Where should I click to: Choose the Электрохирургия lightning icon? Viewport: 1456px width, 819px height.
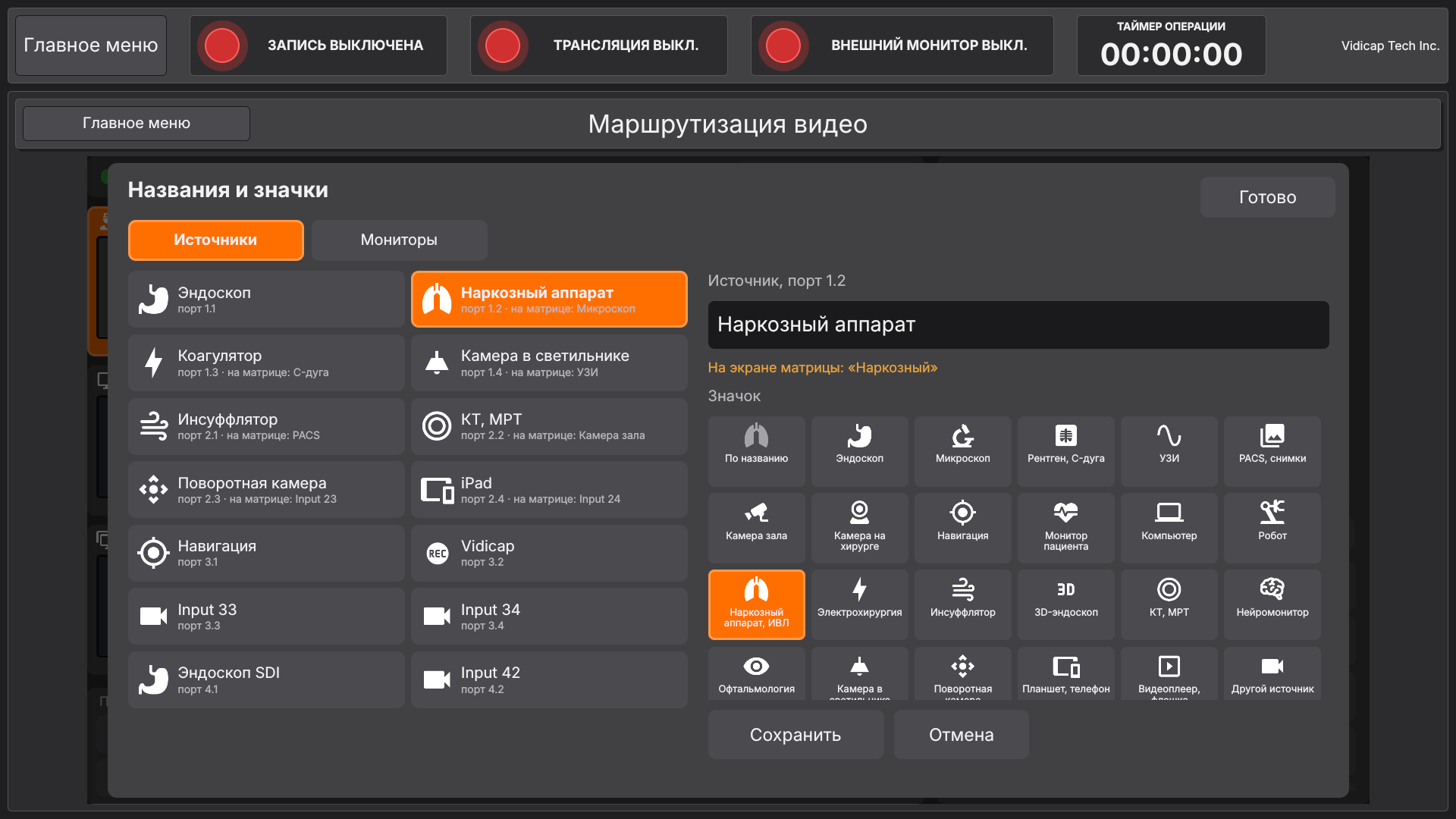coord(859,604)
